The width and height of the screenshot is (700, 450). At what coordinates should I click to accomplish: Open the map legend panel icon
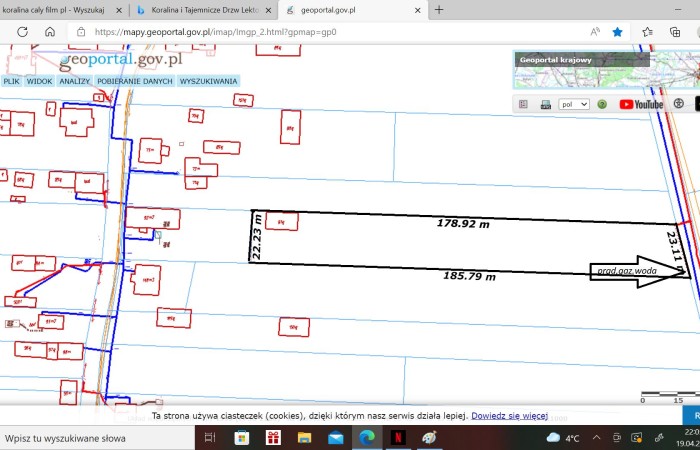(524, 104)
